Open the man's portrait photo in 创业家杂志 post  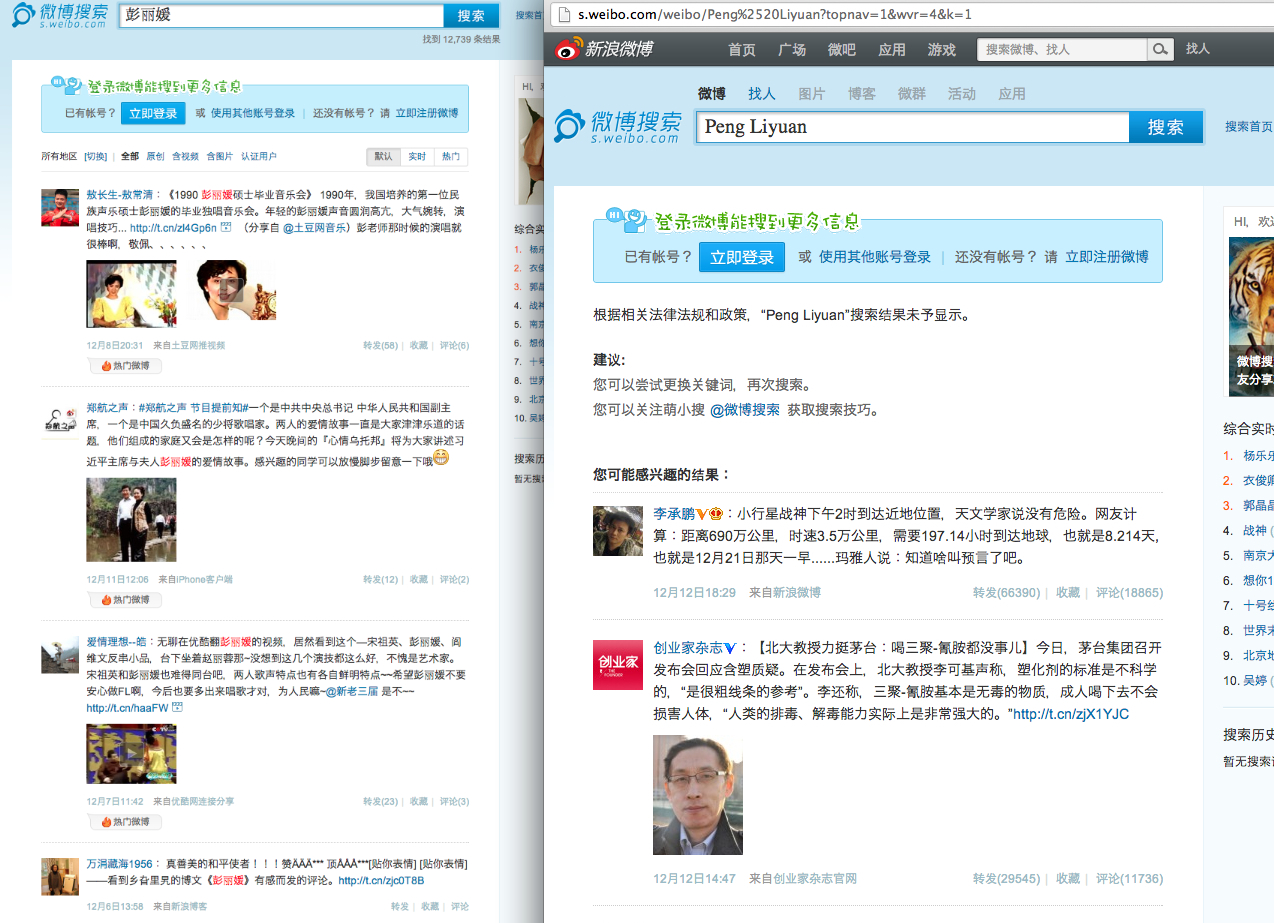pos(698,795)
